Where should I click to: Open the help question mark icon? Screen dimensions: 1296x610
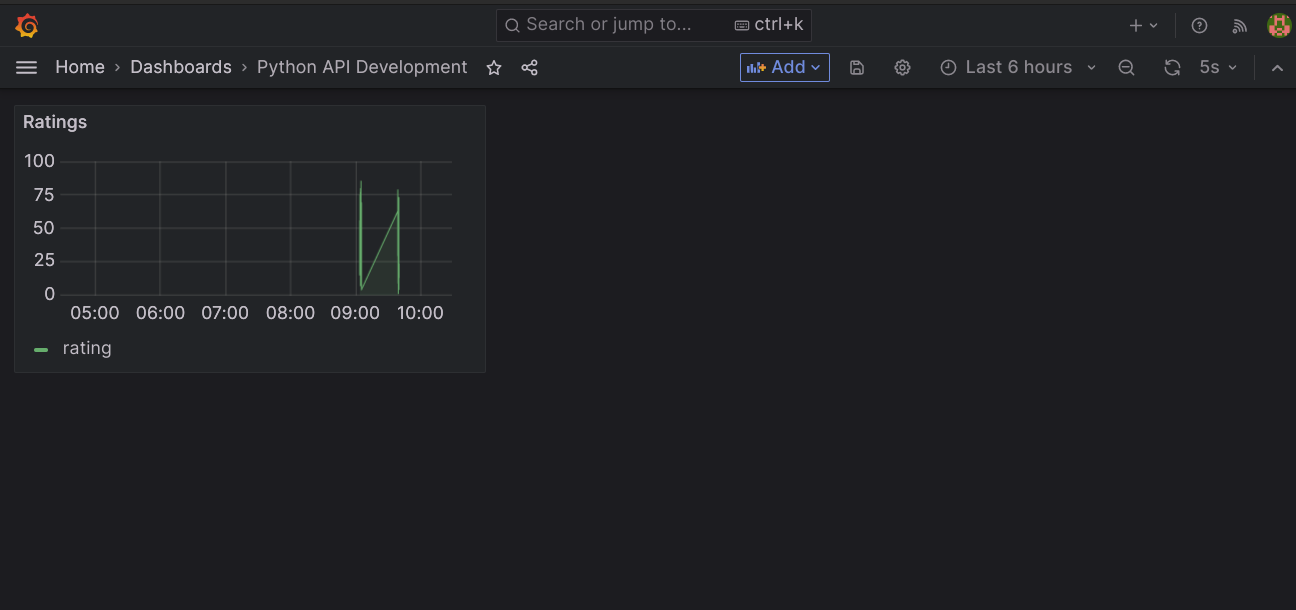point(1200,25)
